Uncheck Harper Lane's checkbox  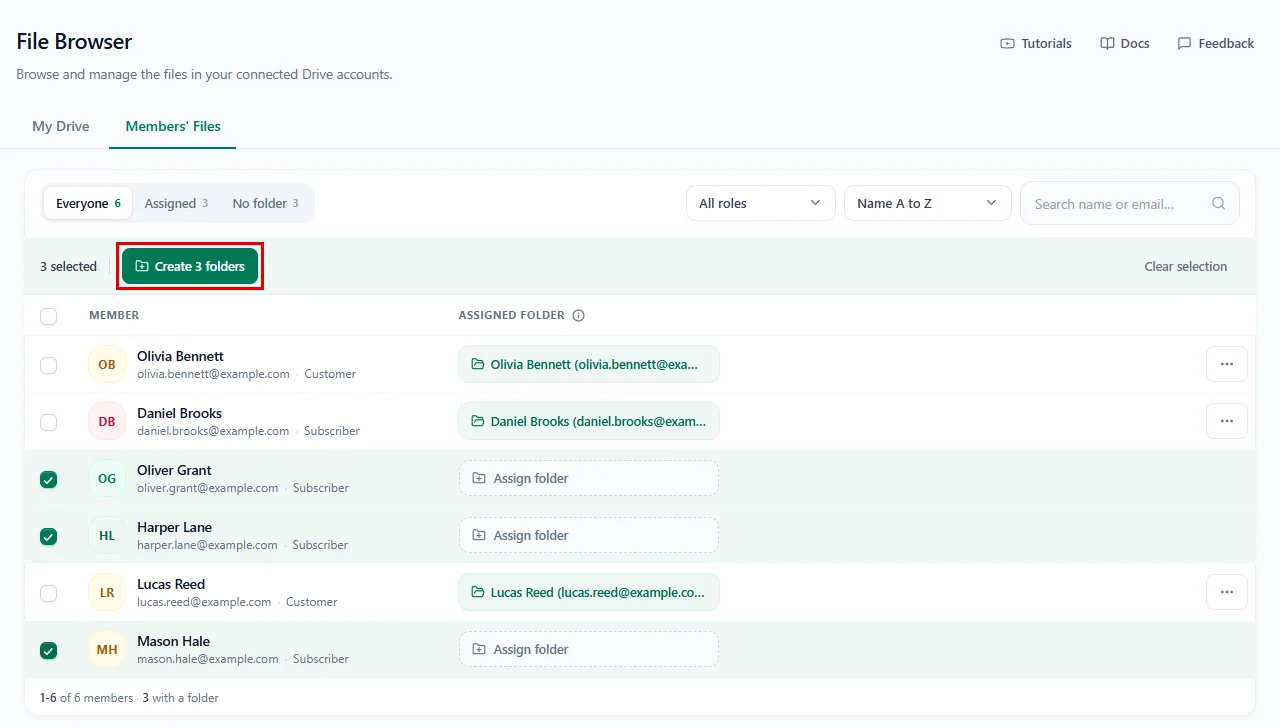click(48, 536)
